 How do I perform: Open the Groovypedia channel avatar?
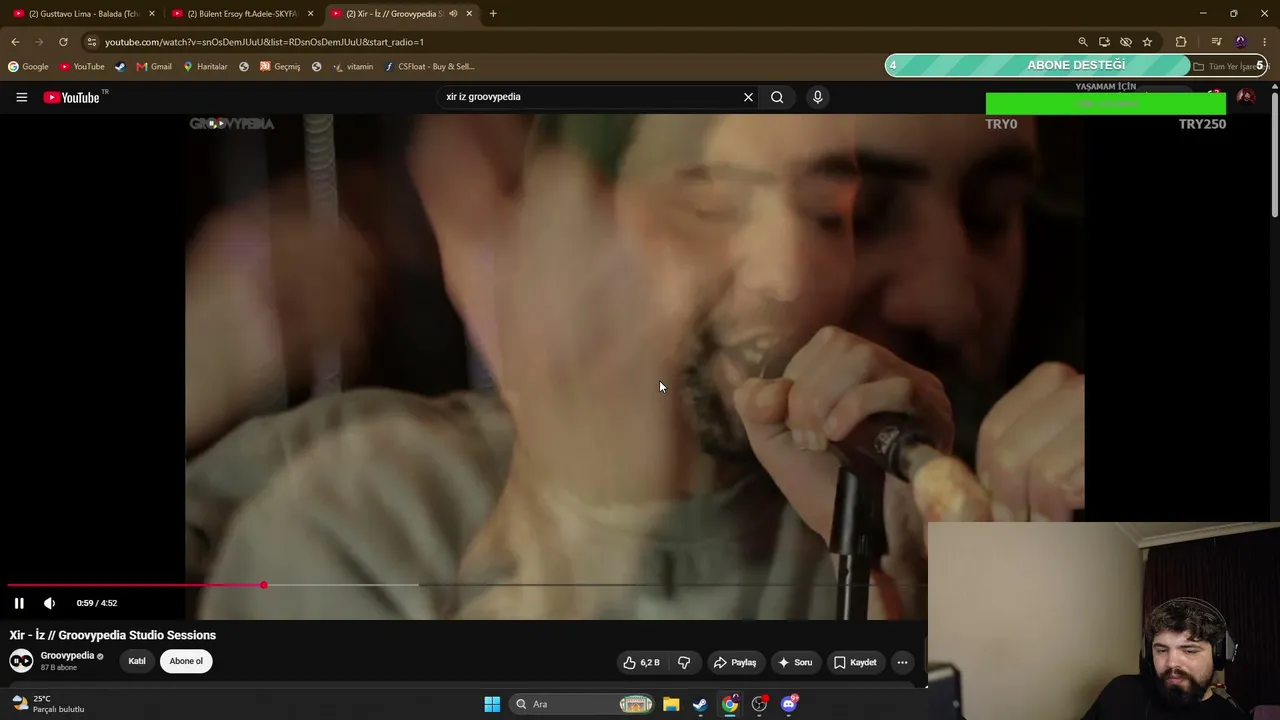(x=21, y=661)
